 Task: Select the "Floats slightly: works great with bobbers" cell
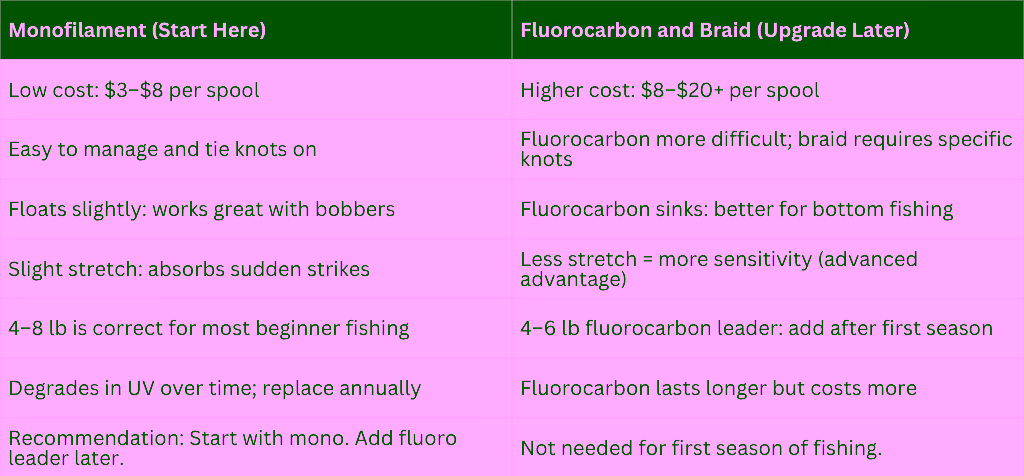pos(201,210)
